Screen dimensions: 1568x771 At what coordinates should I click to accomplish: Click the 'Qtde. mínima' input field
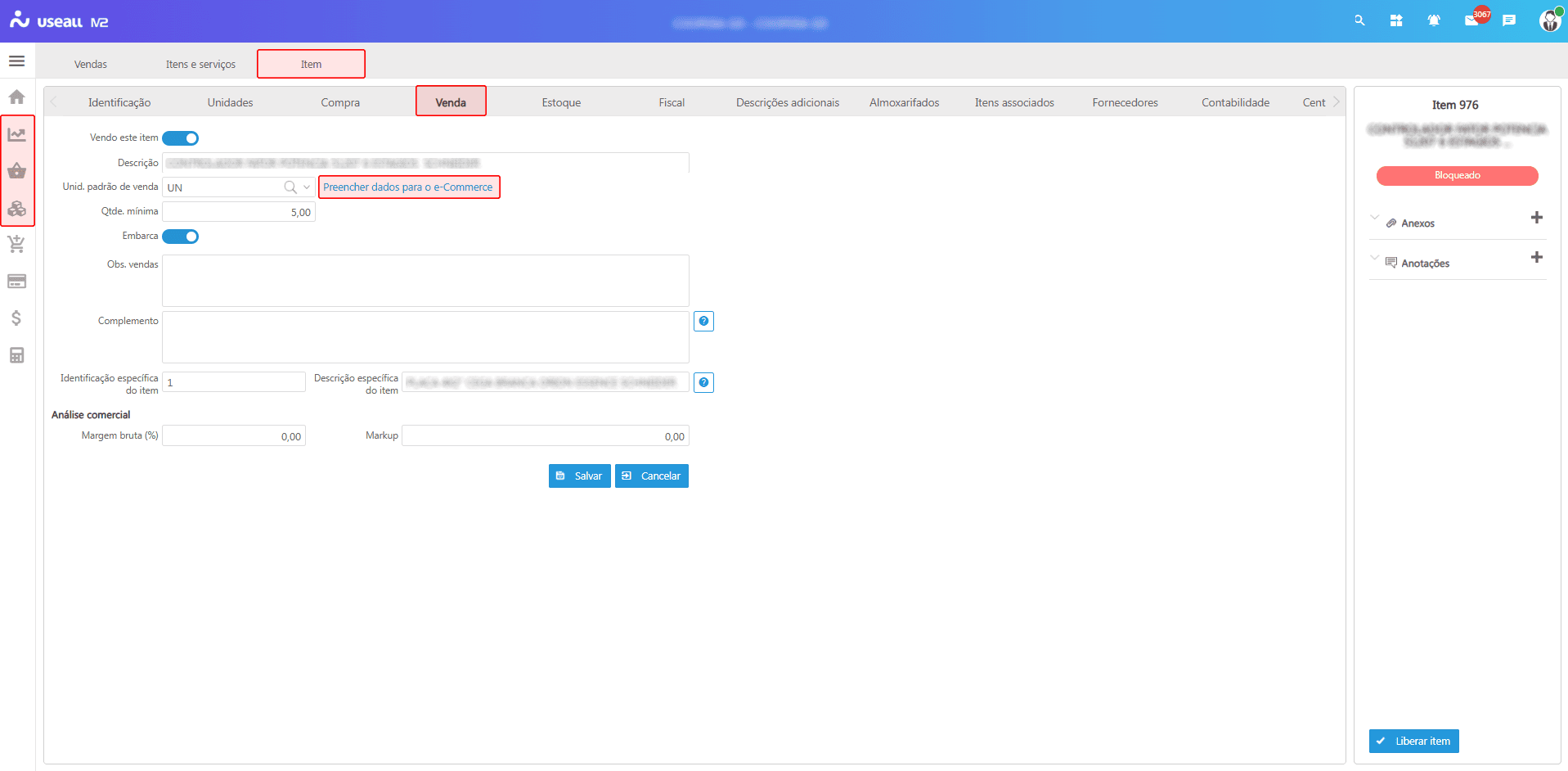coord(237,212)
